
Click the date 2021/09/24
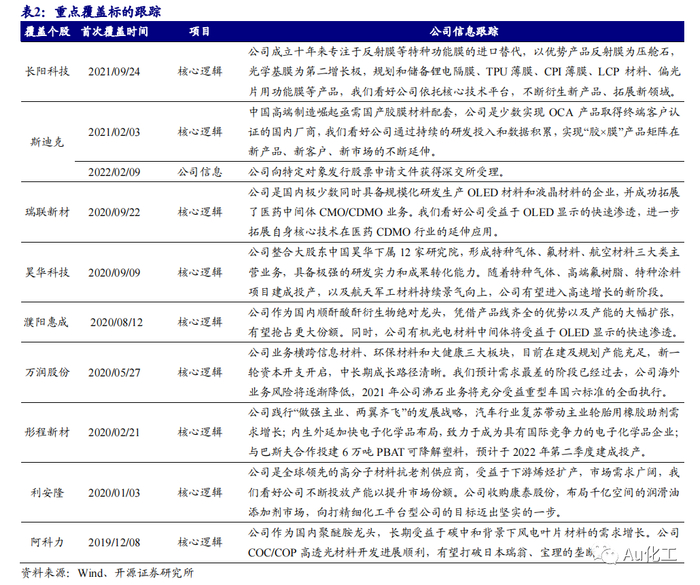coord(114,71)
